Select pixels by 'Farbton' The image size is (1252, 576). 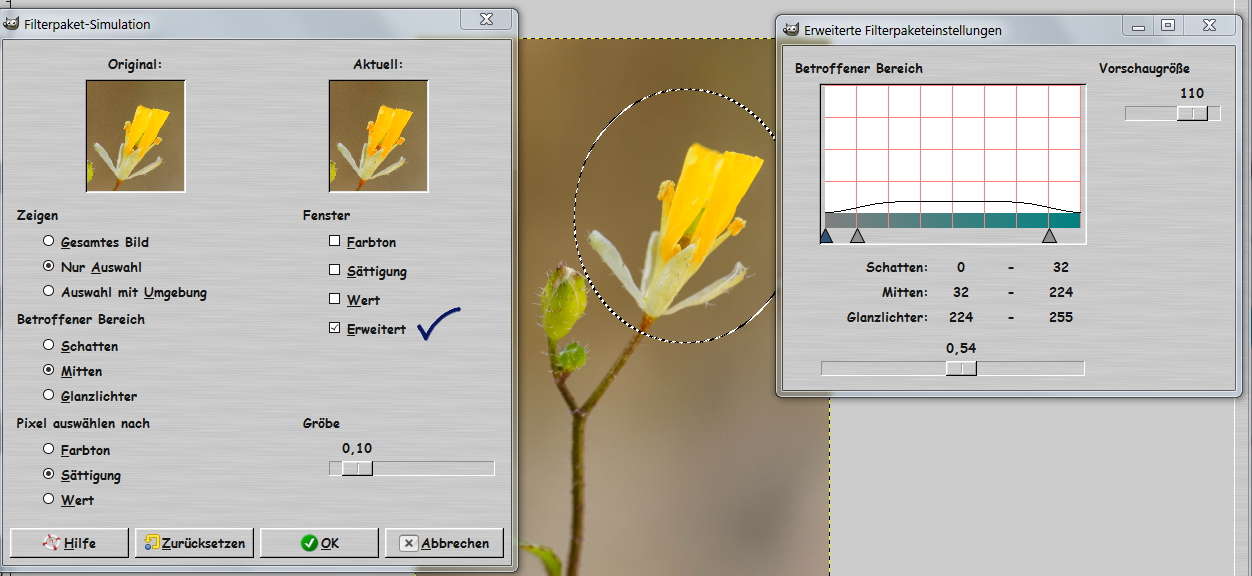[49, 450]
